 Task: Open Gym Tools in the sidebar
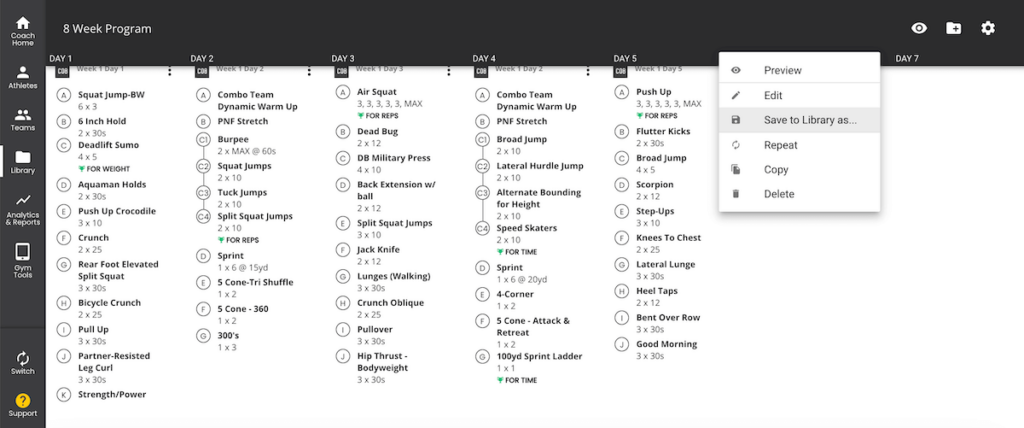22,258
